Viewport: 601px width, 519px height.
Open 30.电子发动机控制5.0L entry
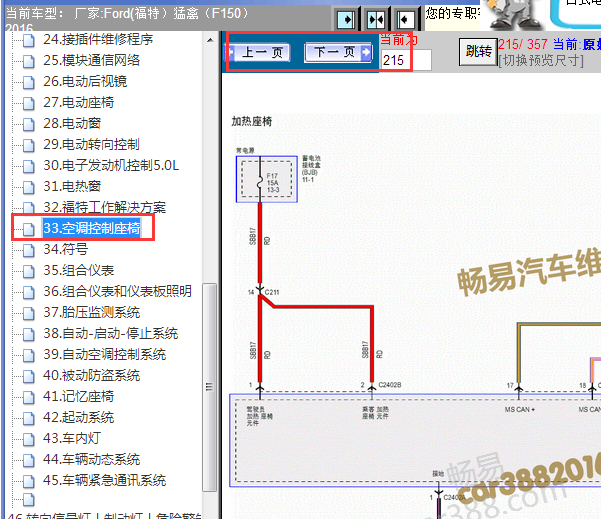pyautogui.click(x=111, y=166)
